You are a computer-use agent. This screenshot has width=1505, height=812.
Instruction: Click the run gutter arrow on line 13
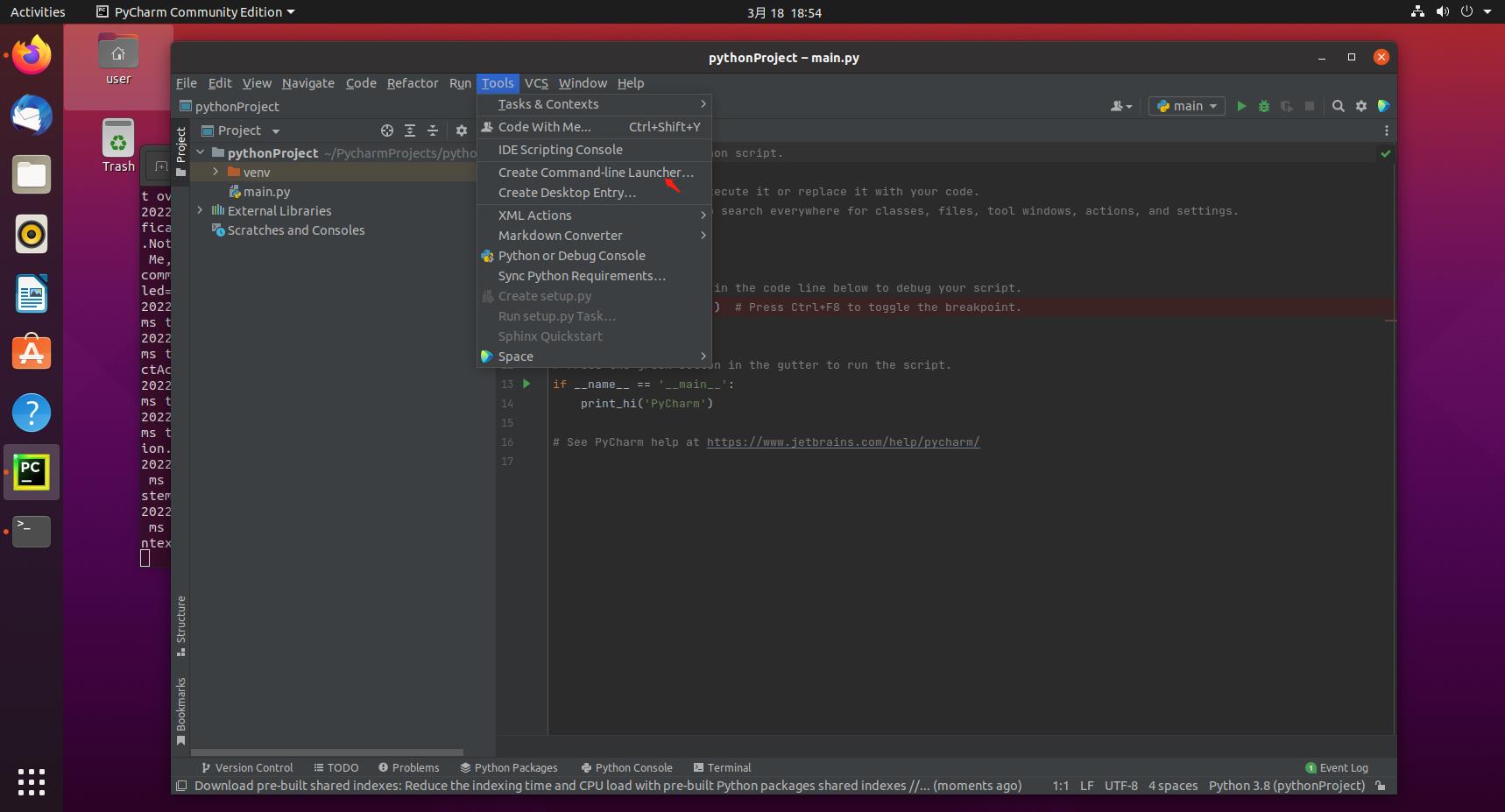click(x=526, y=384)
